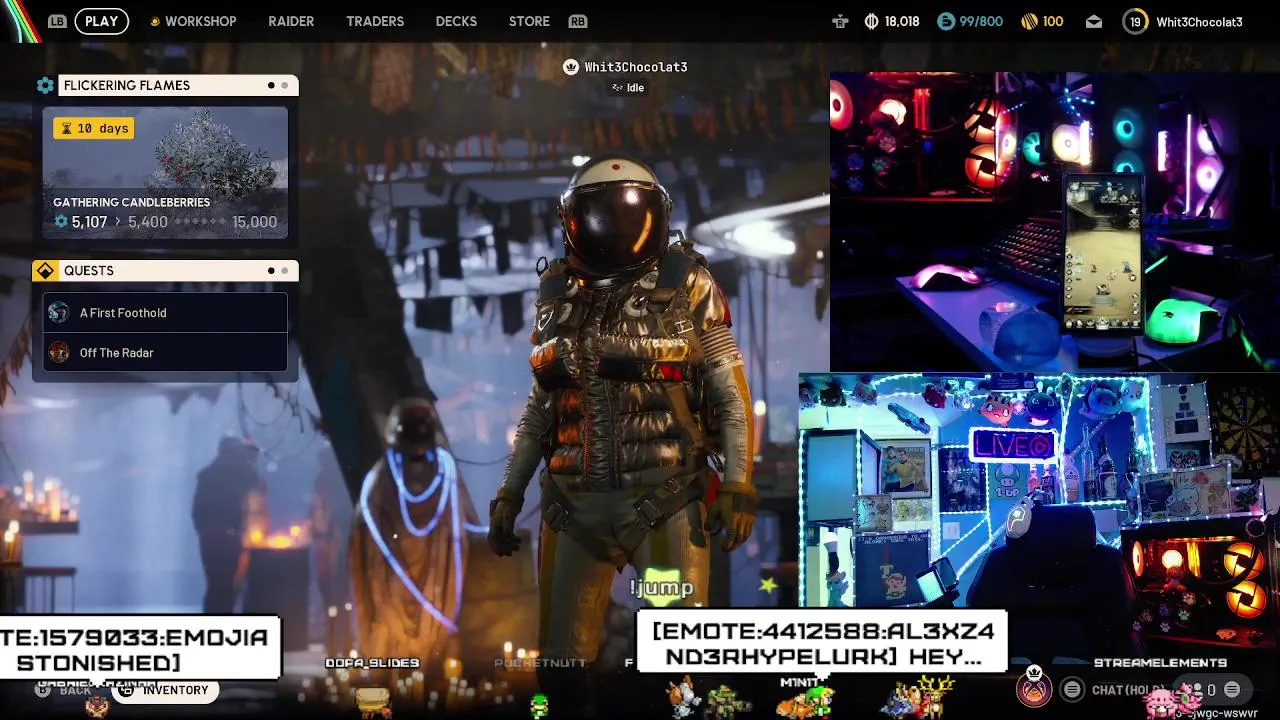1280x720 pixels.
Task: Click the gold striped currency icon beside 100
Action: click(1029, 21)
